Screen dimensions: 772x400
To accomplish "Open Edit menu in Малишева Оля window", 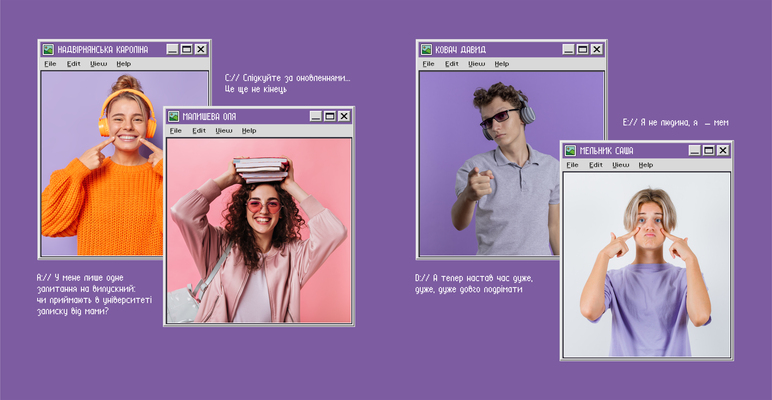I will (x=199, y=131).
